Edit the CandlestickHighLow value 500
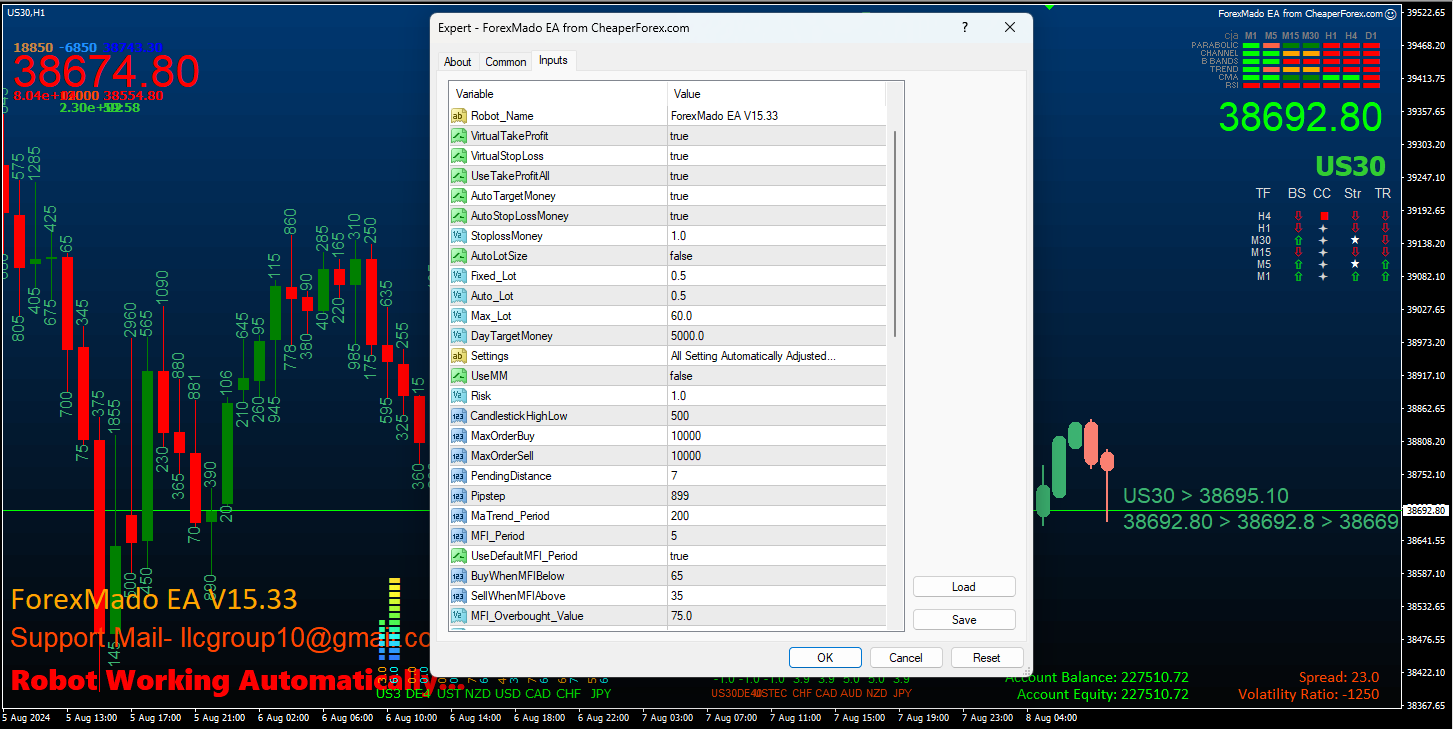The height and width of the screenshot is (729, 1453). coord(777,416)
